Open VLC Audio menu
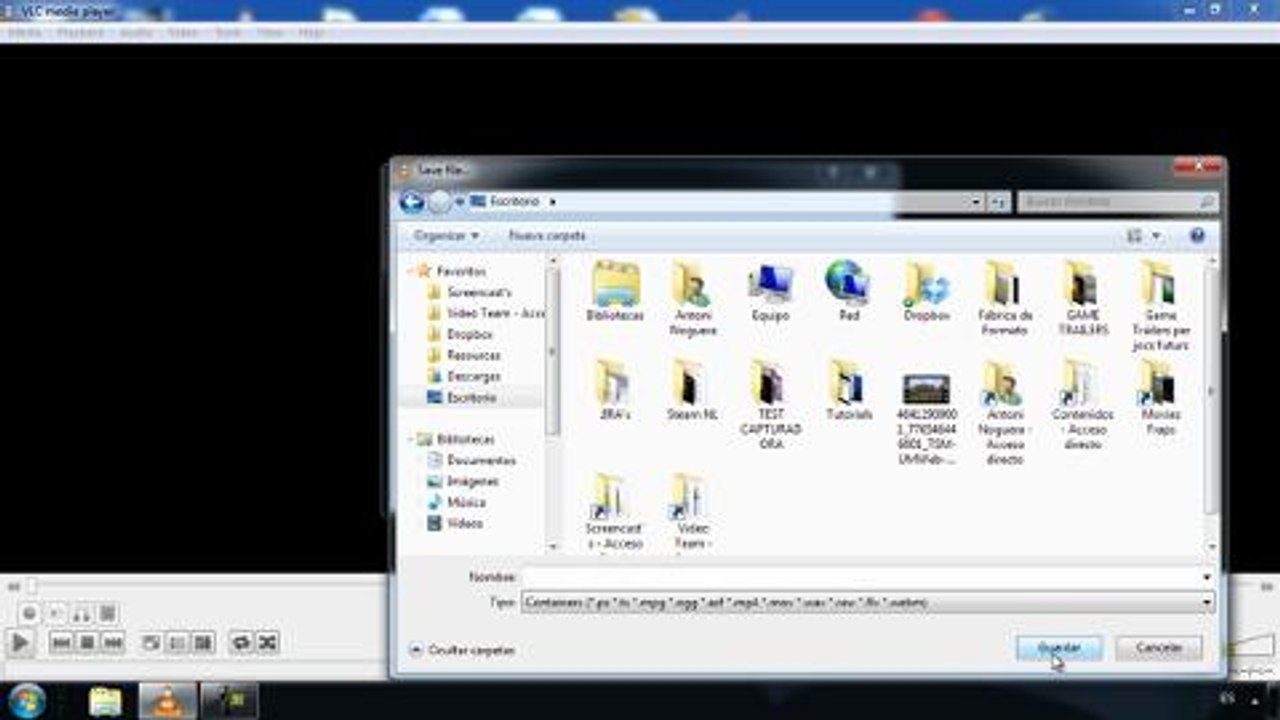The width and height of the screenshot is (1280, 720). (136, 33)
